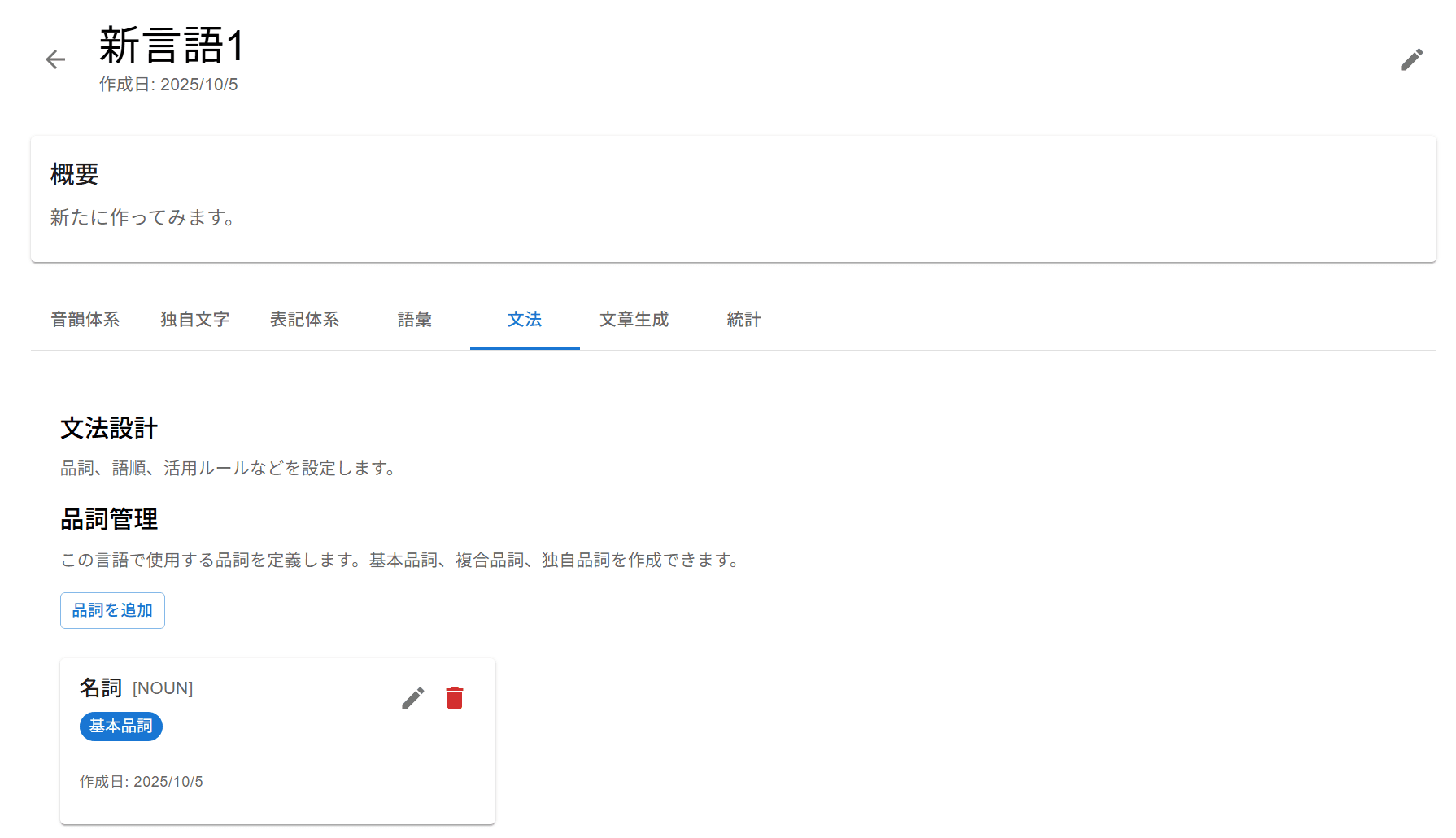Click the 概要 overview card heading
Image resolution: width=1456 pixels, height=838 pixels.
[75, 174]
